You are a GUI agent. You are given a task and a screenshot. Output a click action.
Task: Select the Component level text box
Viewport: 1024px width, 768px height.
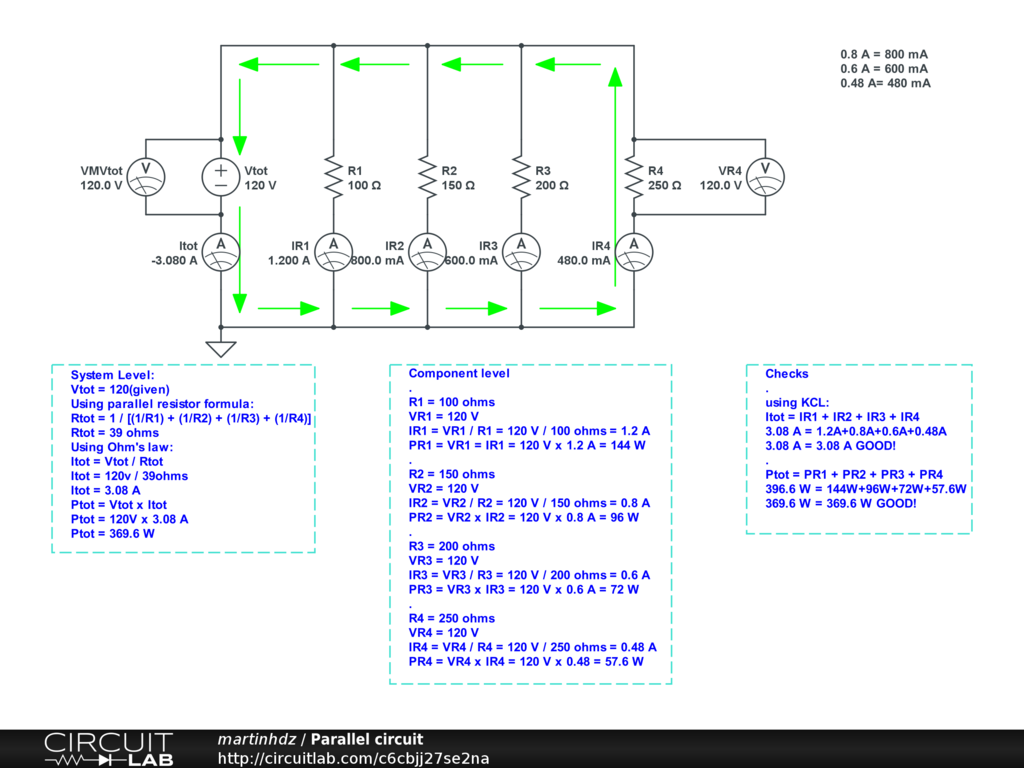click(530, 524)
